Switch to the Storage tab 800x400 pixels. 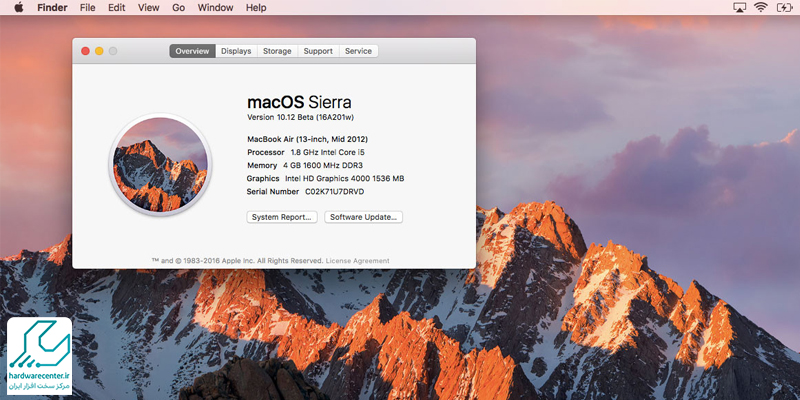click(277, 51)
